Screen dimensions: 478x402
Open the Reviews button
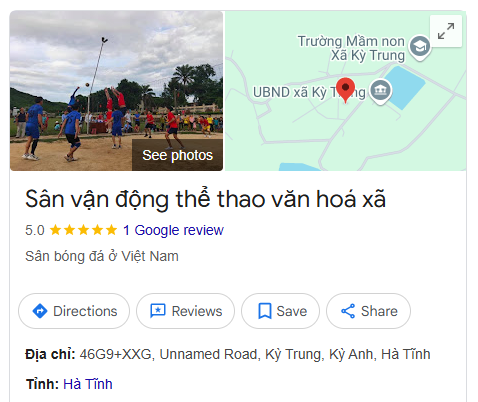(x=185, y=311)
